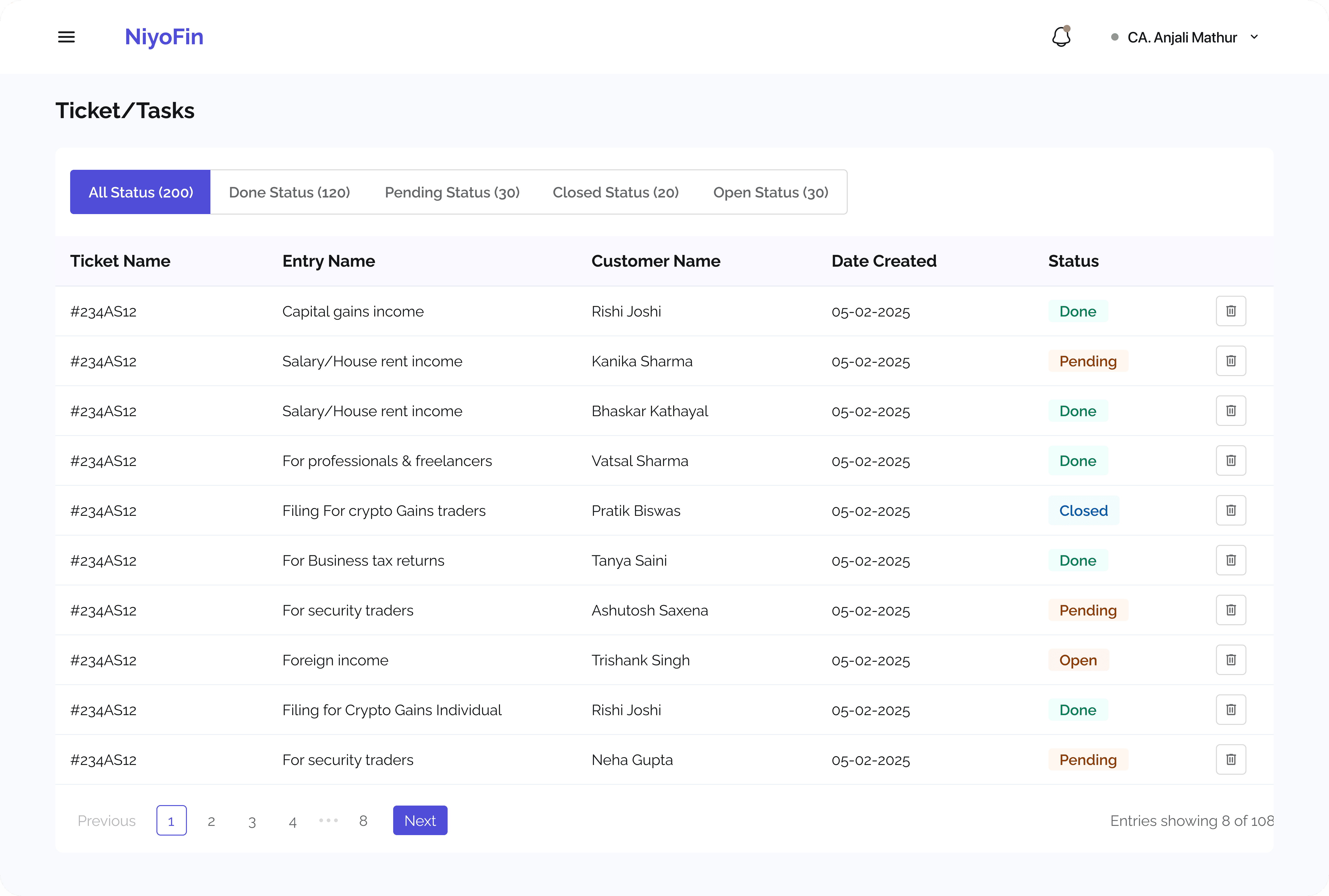
Task: Go to the Next page
Action: pyautogui.click(x=420, y=821)
